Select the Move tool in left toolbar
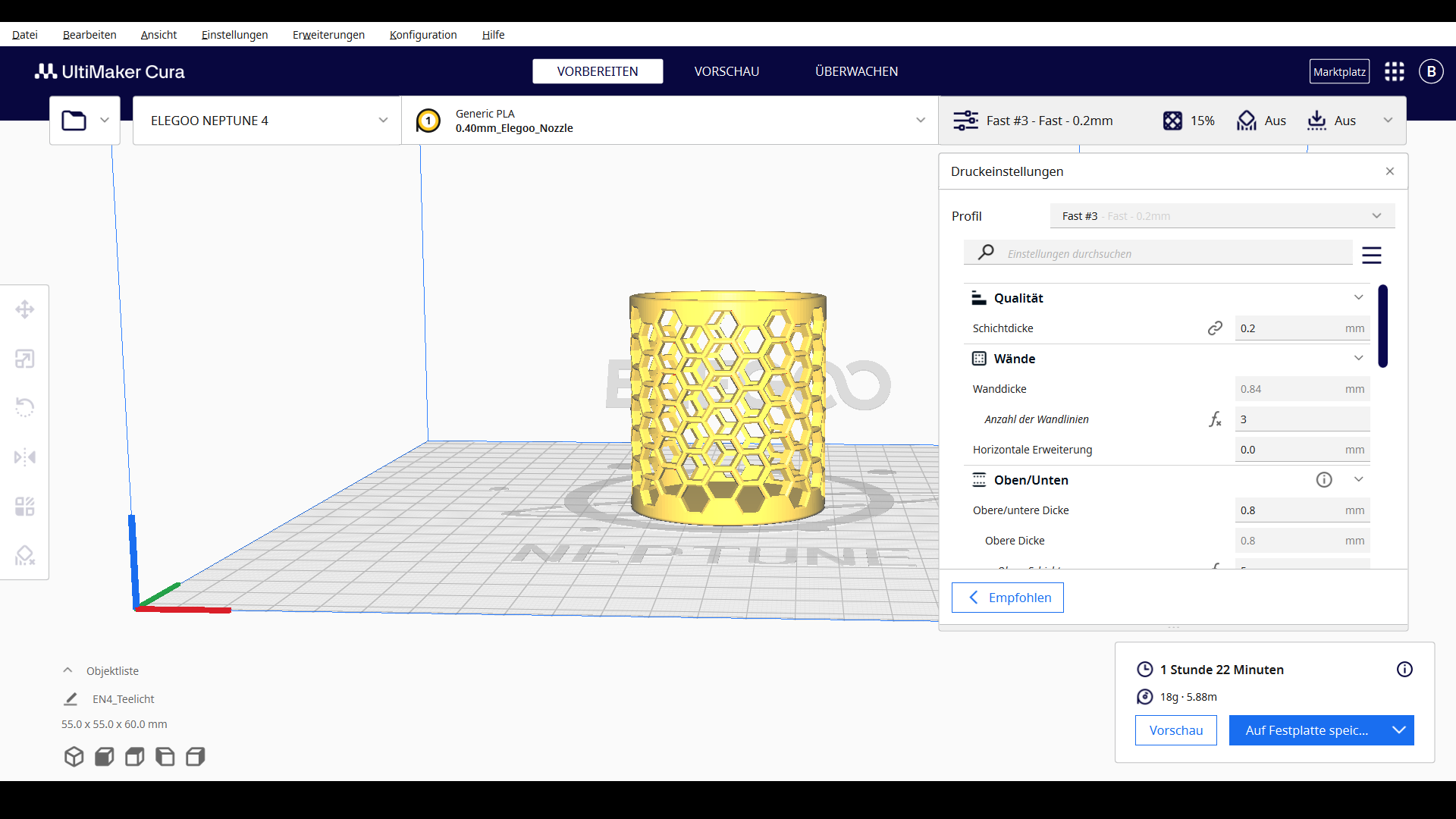 coord(25,309)
